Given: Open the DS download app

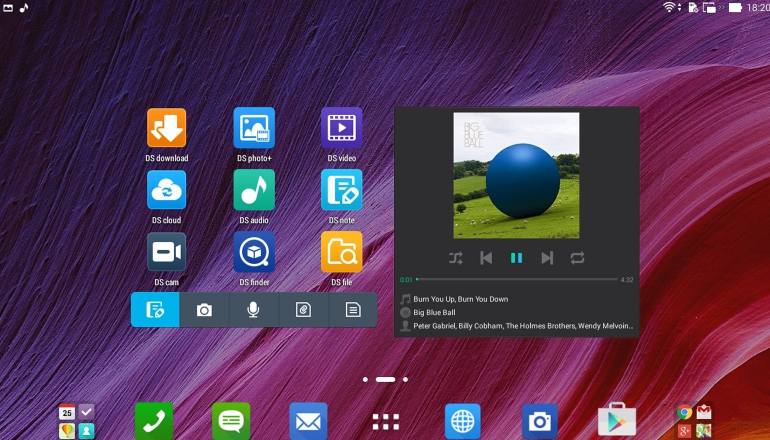Looking at the screenshot, I should pos(167,128).
